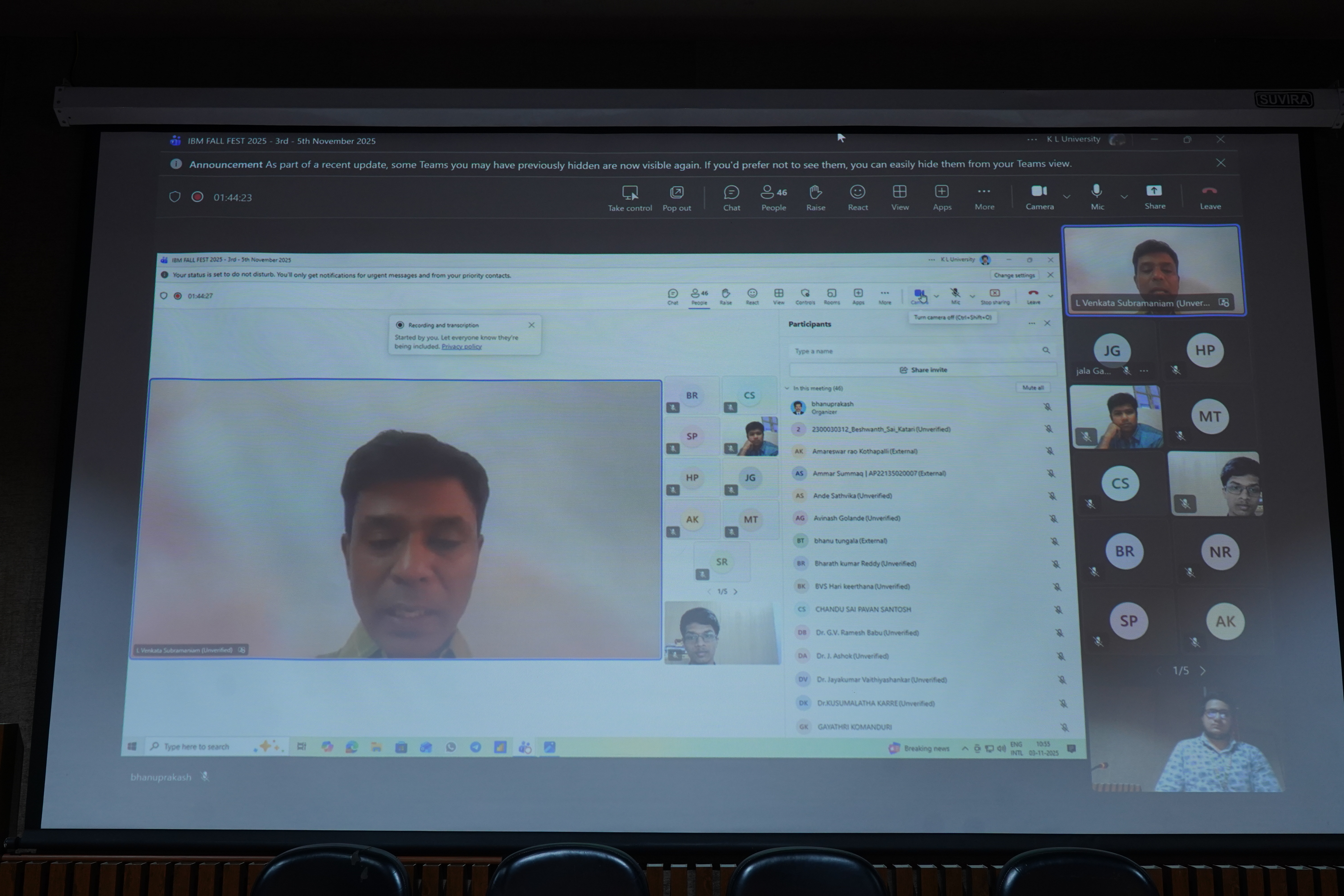Show hidden icons in the taskbar system tray
Viewport: 1344px width, 896px height.
click(965, 749)
